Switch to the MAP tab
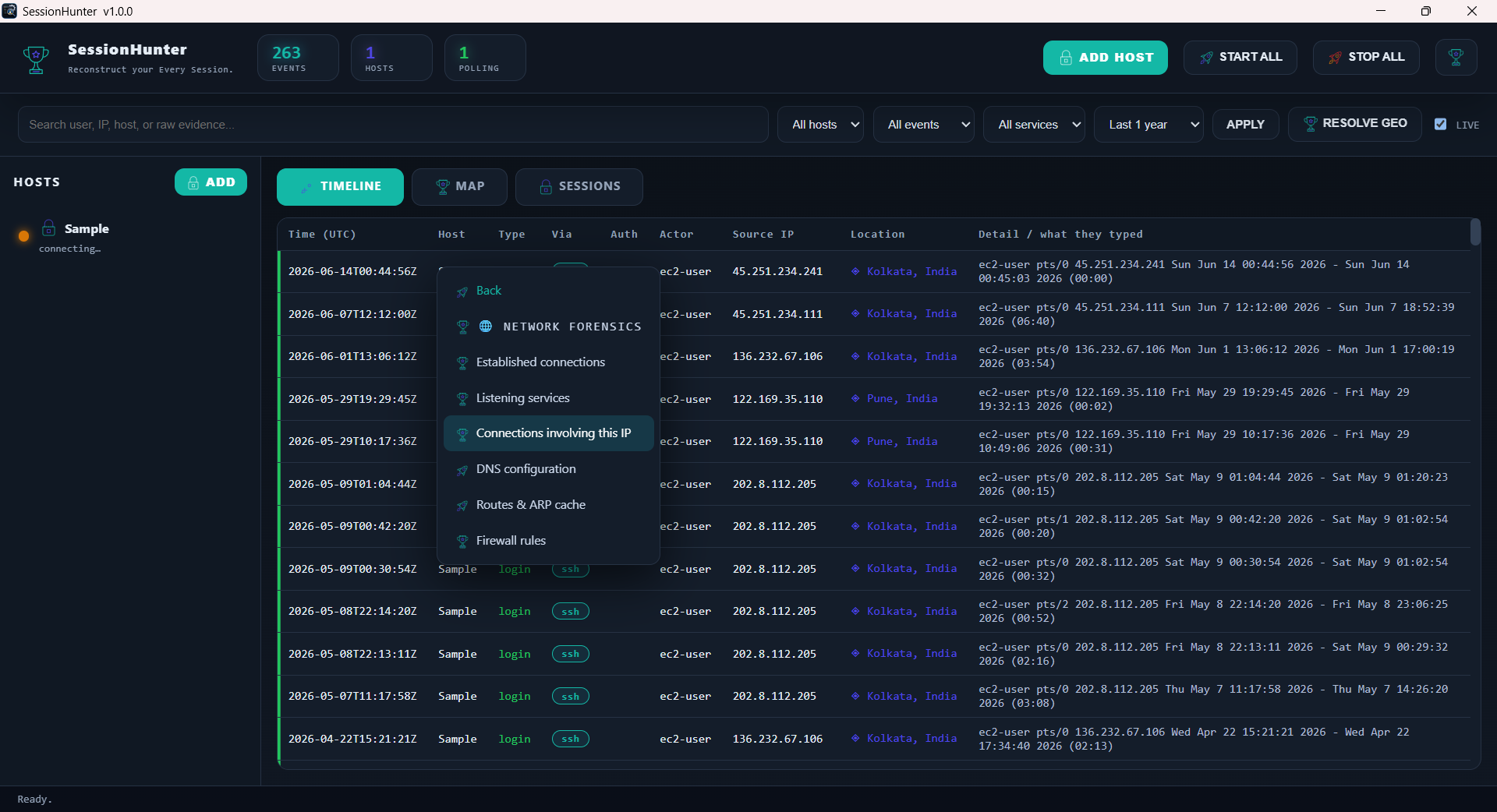This screenshot has height=812, width=1497. click(x=459, y=187)
